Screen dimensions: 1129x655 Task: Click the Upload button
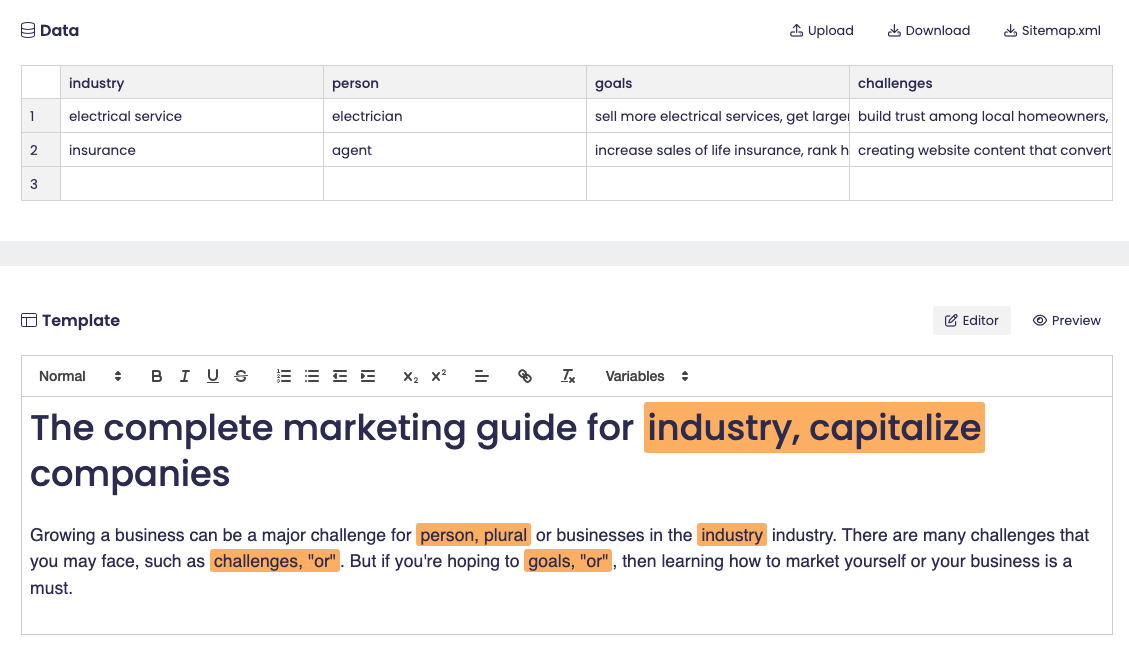click(x=822, y=30)
